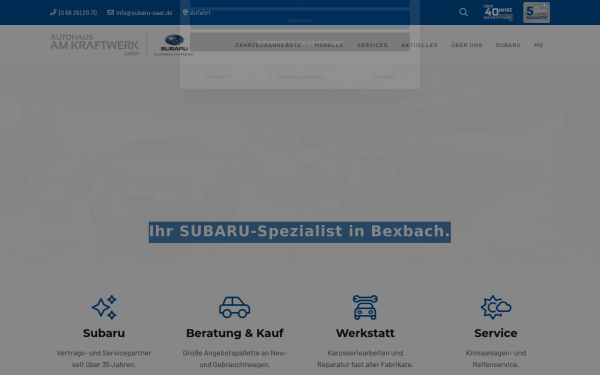Click the sparkle stars icon above Subaru

pyautogui.click(x=104, y=307)
